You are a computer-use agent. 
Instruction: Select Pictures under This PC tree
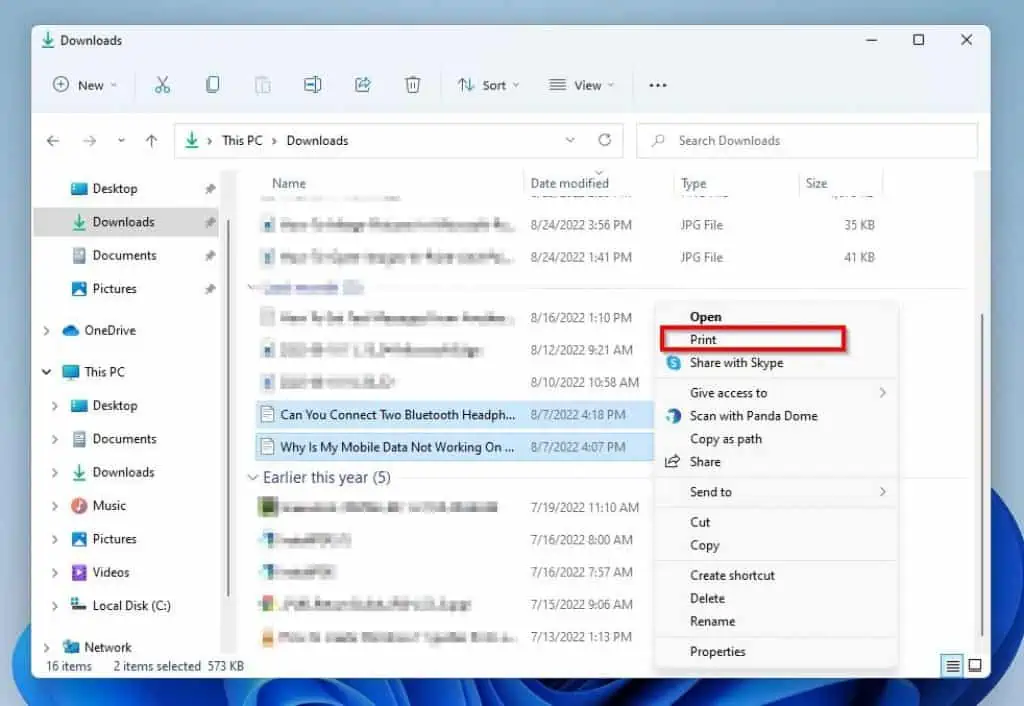pos(114,539)
